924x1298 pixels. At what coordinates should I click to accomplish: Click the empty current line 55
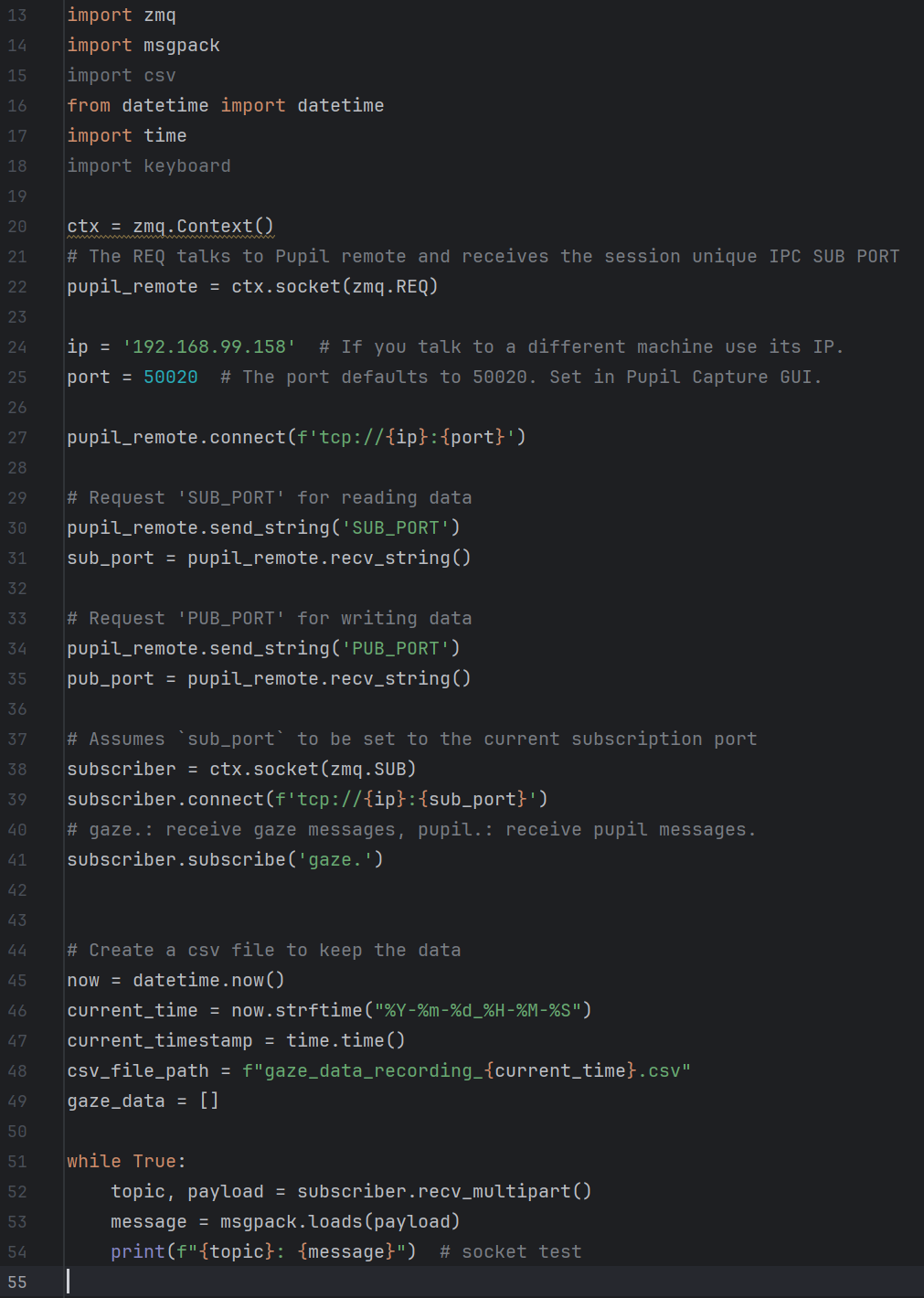[494, 1282]
